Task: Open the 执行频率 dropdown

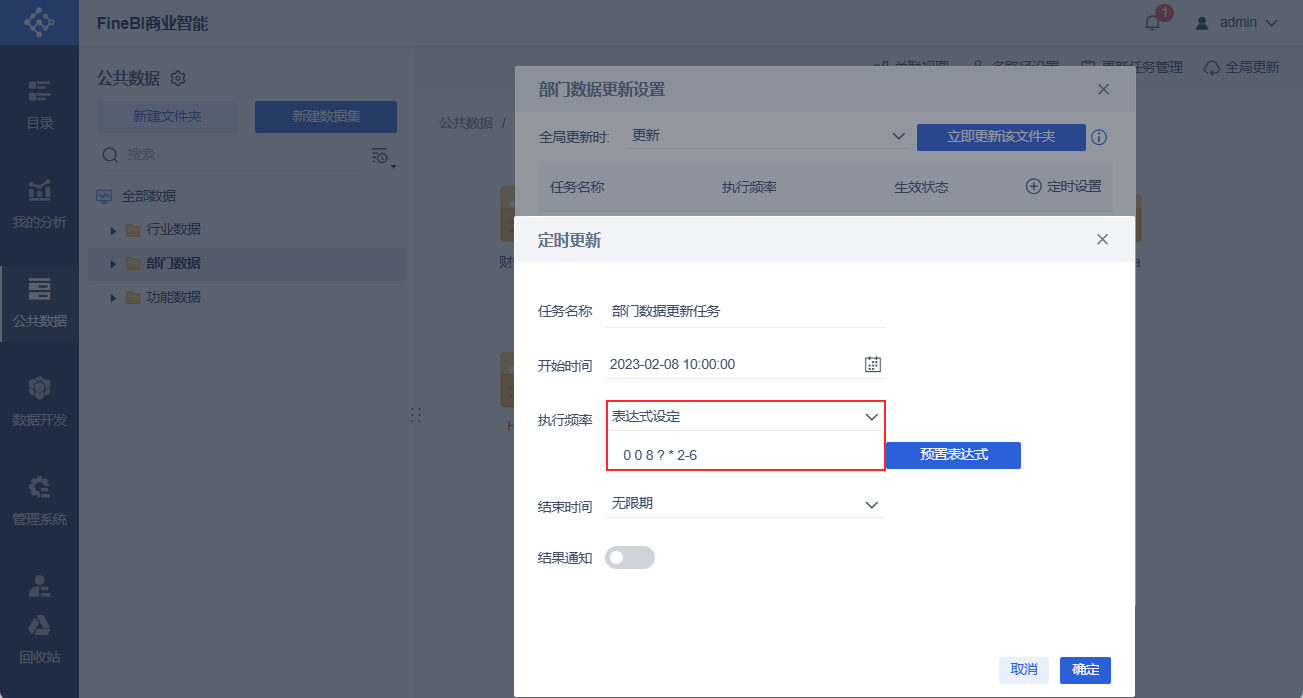Action: click(746, 417)
